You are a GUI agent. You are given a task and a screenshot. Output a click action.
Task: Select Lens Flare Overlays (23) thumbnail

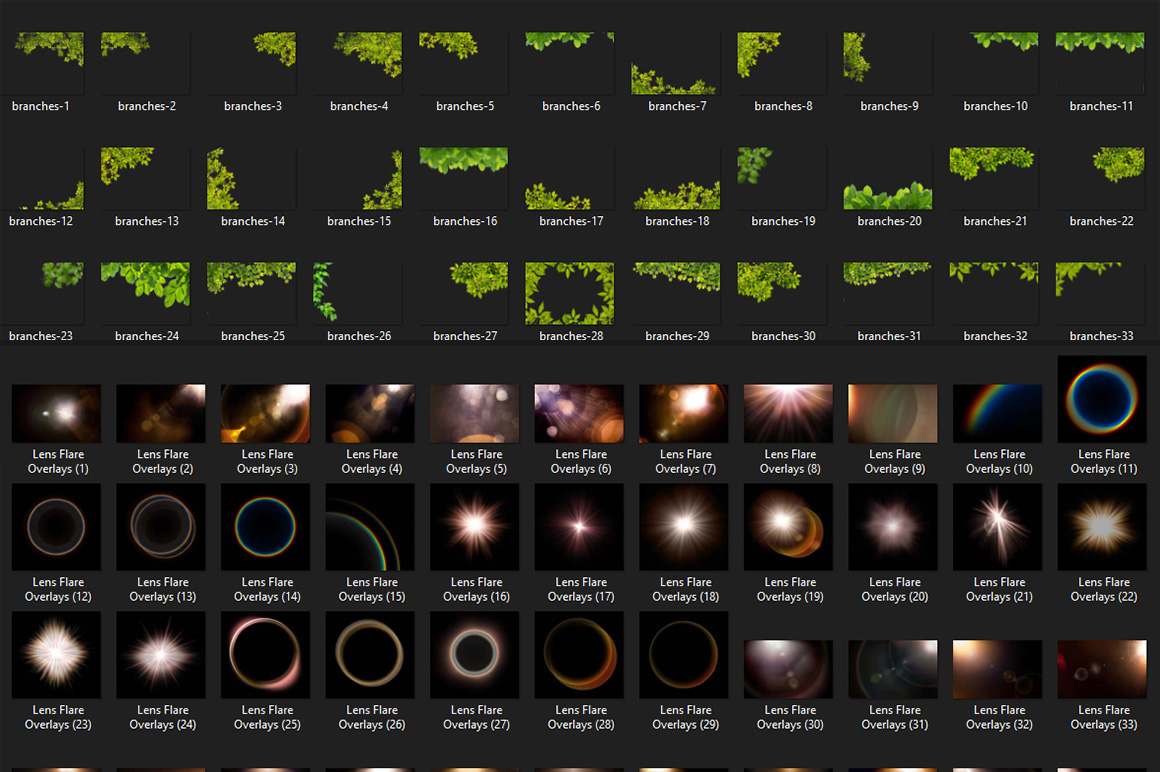coord(57,655)
